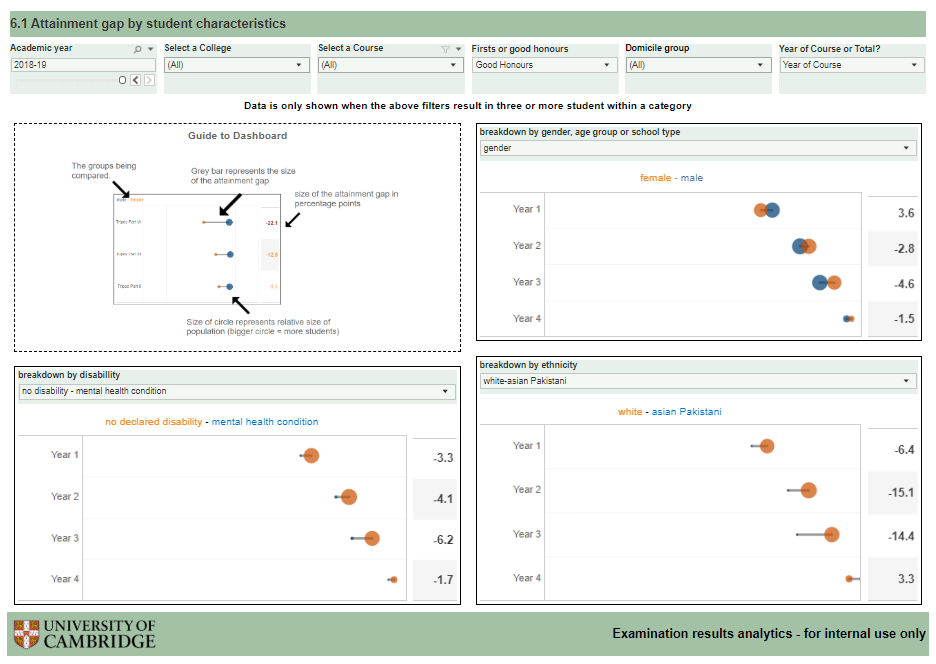Viewport: 936px width, 664px height.
Task: Expand the Year of Course or Total dropdown
Action: click(852, 65)
